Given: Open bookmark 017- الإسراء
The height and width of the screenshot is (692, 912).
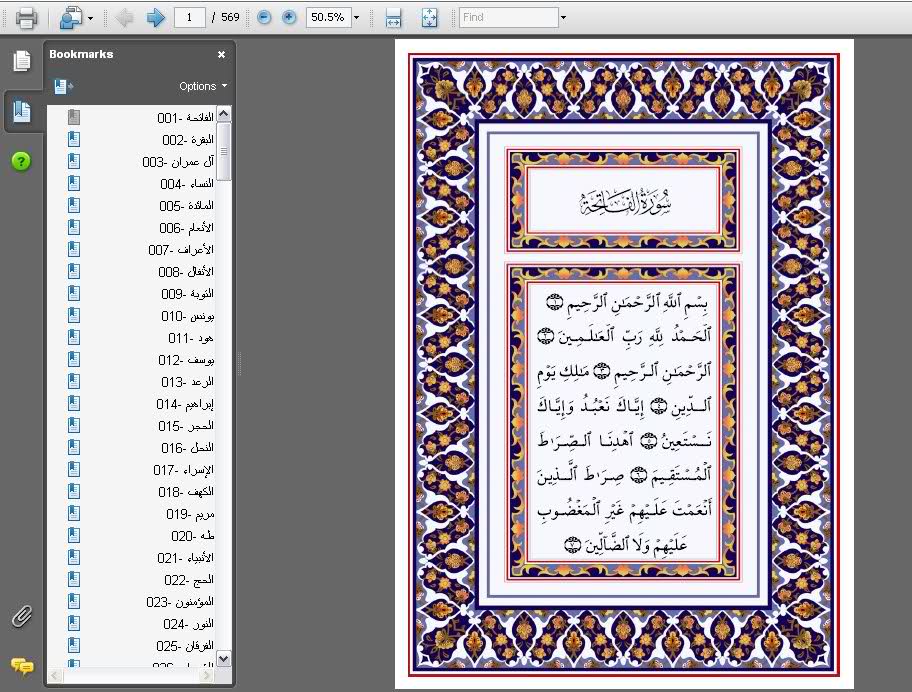Looking at the screenshot, I should [183, 470].
